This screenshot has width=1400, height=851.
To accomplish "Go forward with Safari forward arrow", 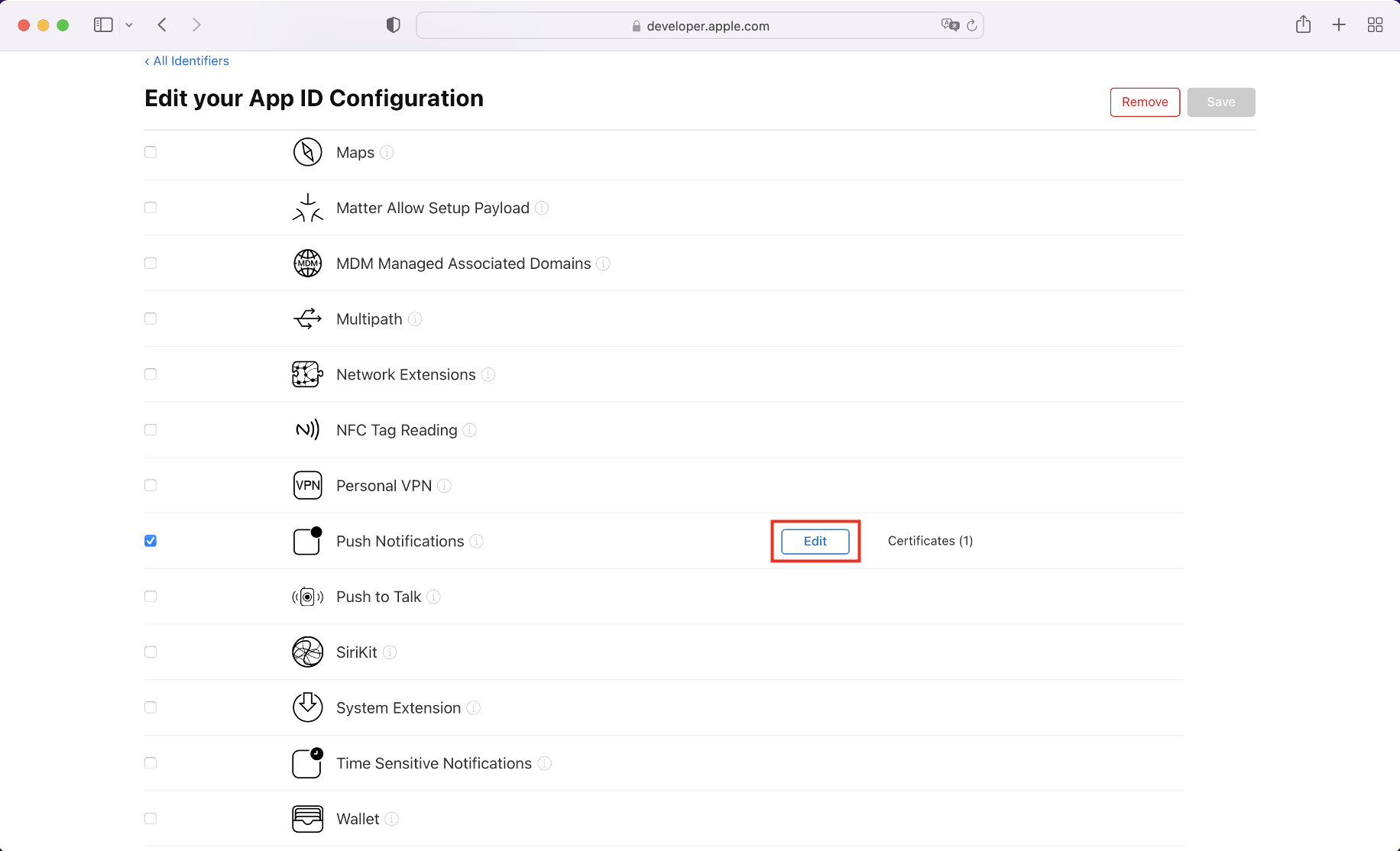I will [x=196, y=25].
